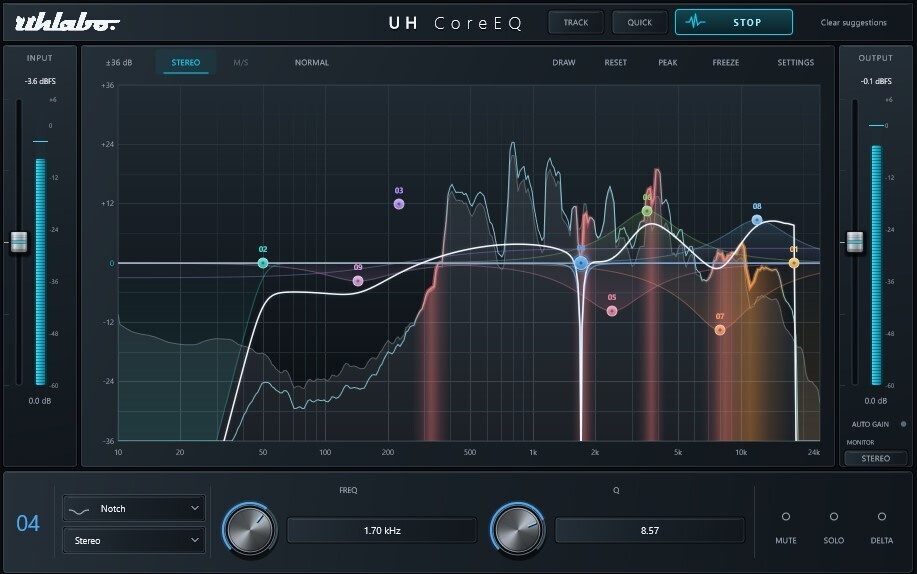Toggle MUTE for band 04
The width and height of the screenshot is (917, 574).
click(786, 517)
